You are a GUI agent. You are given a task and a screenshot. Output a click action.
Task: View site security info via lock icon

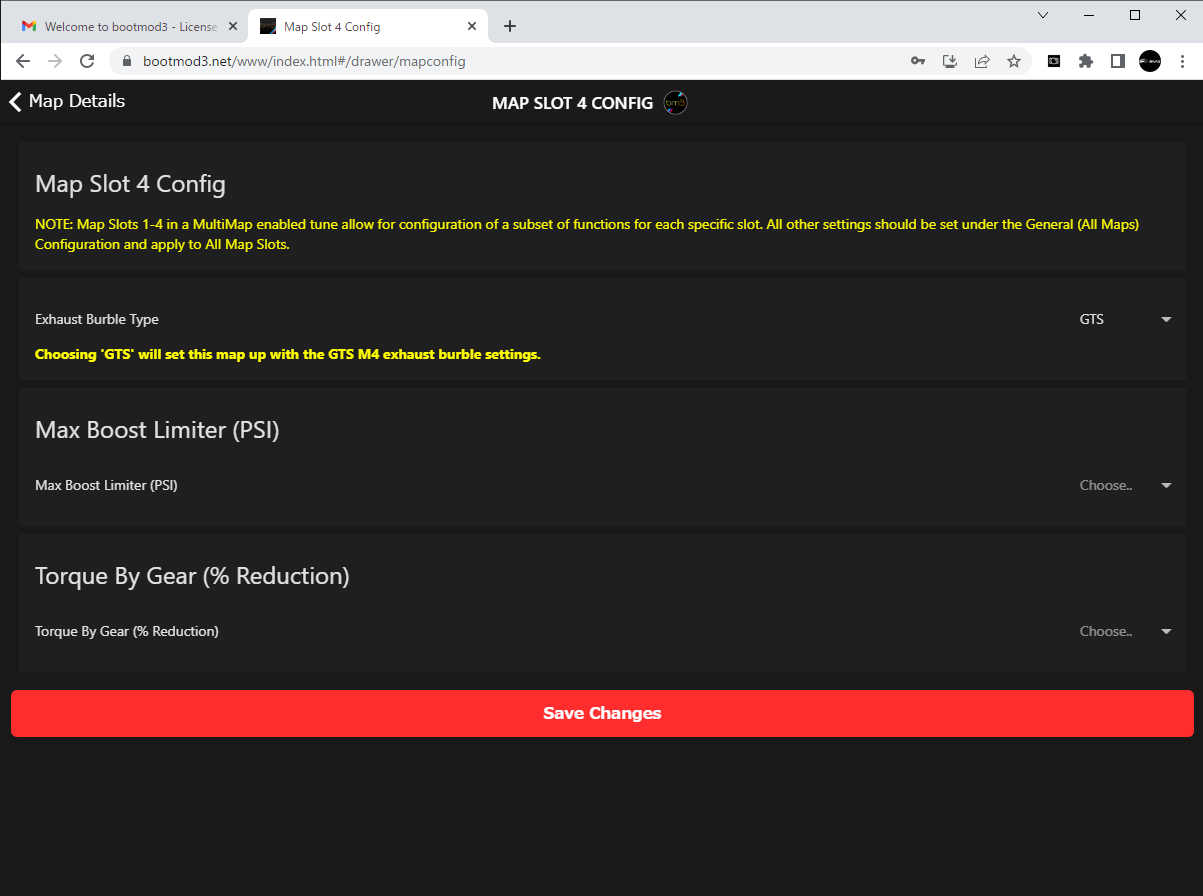[127, 61]
